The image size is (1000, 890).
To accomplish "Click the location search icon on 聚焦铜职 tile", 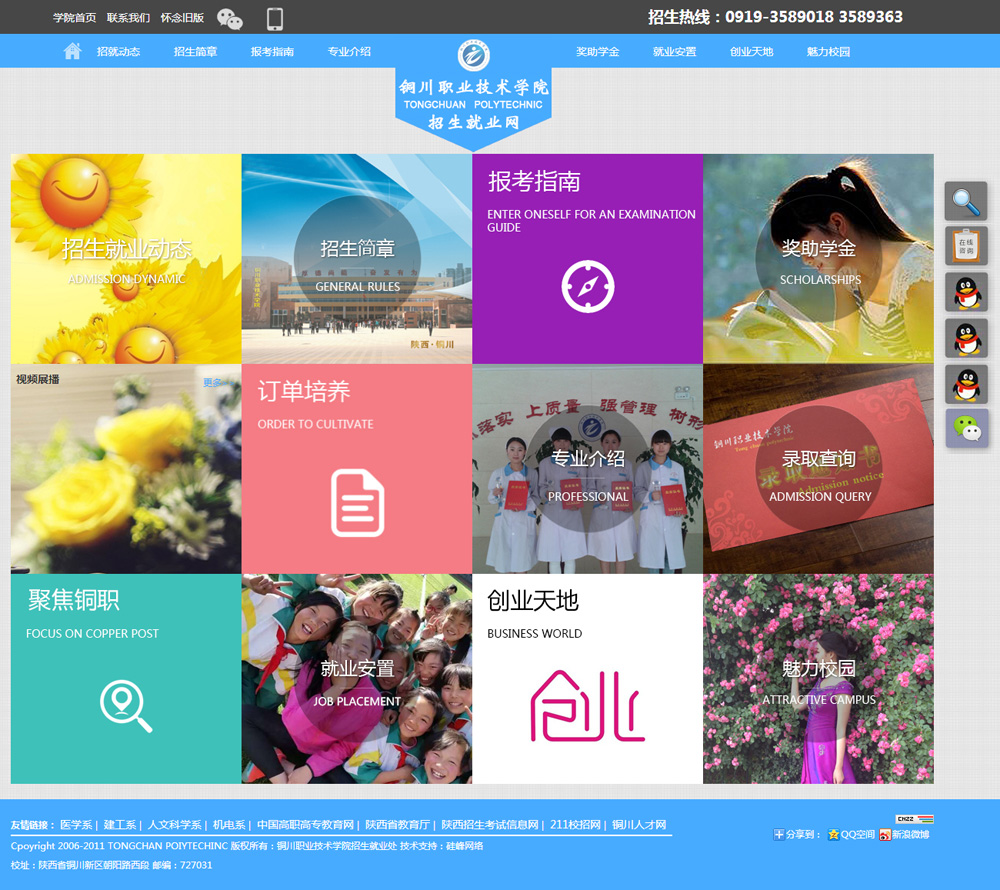I will [x=126, y=705].
